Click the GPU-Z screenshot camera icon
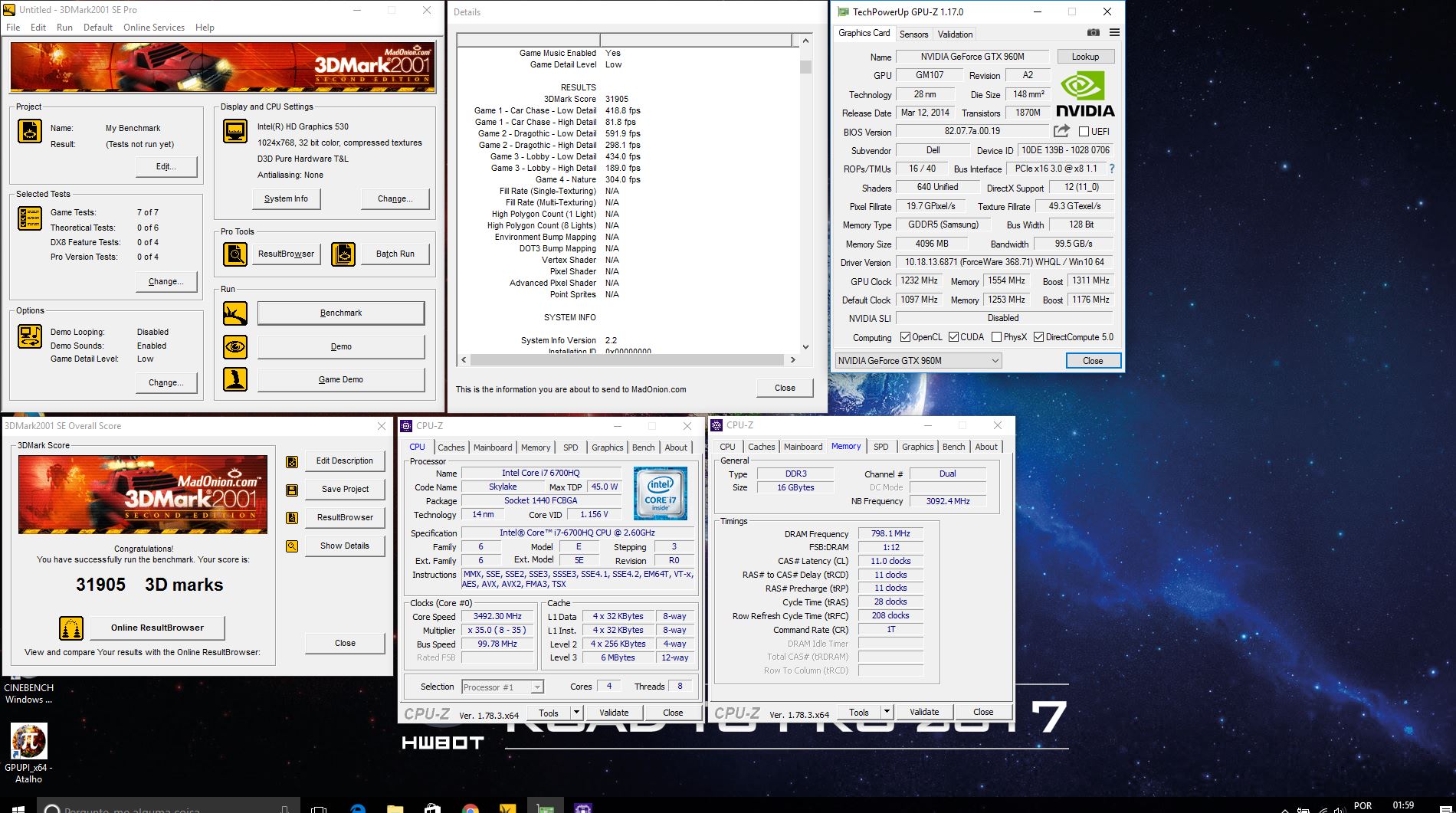This screenshot has width=1456, height=813. coord(1094,33)
